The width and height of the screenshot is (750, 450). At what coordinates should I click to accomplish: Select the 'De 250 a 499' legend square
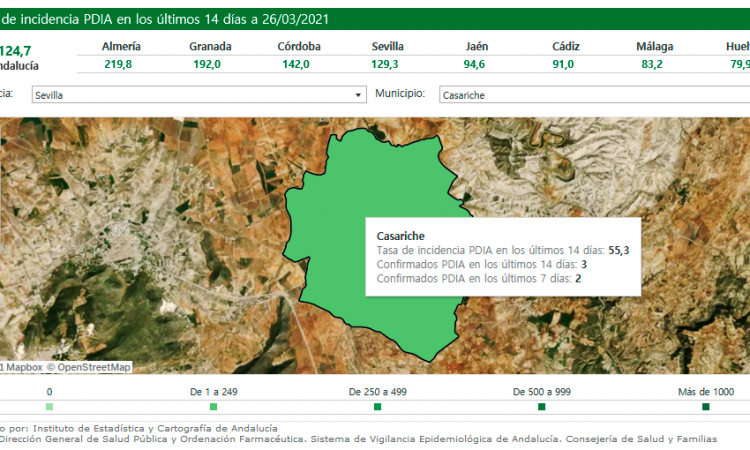377,407
